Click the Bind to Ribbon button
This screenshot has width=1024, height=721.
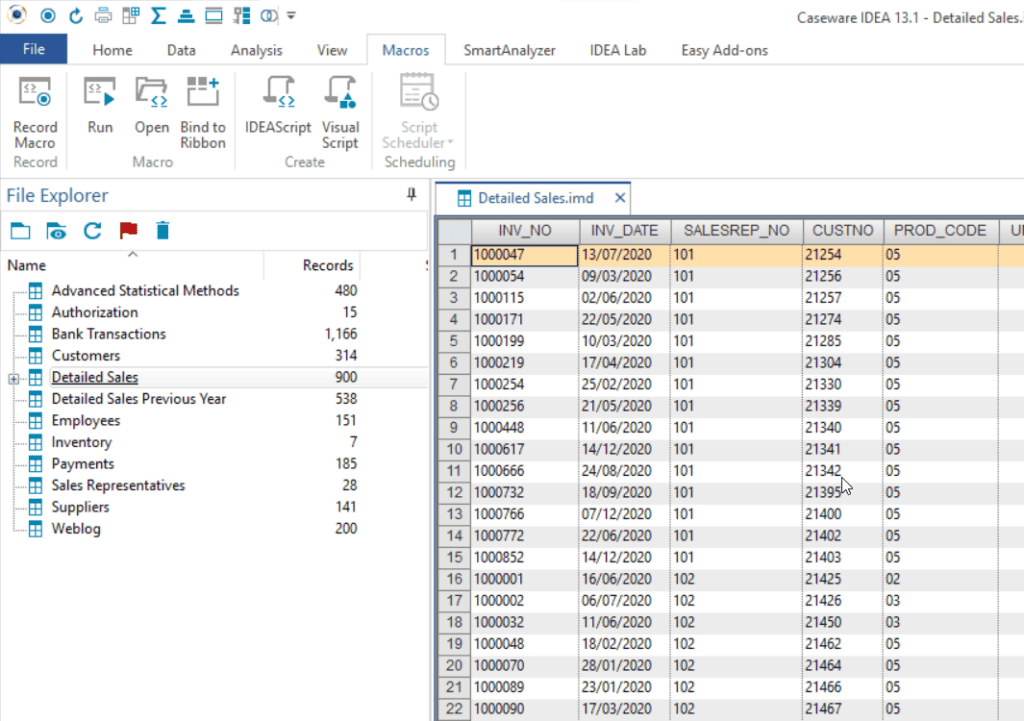tap(203, 114)
